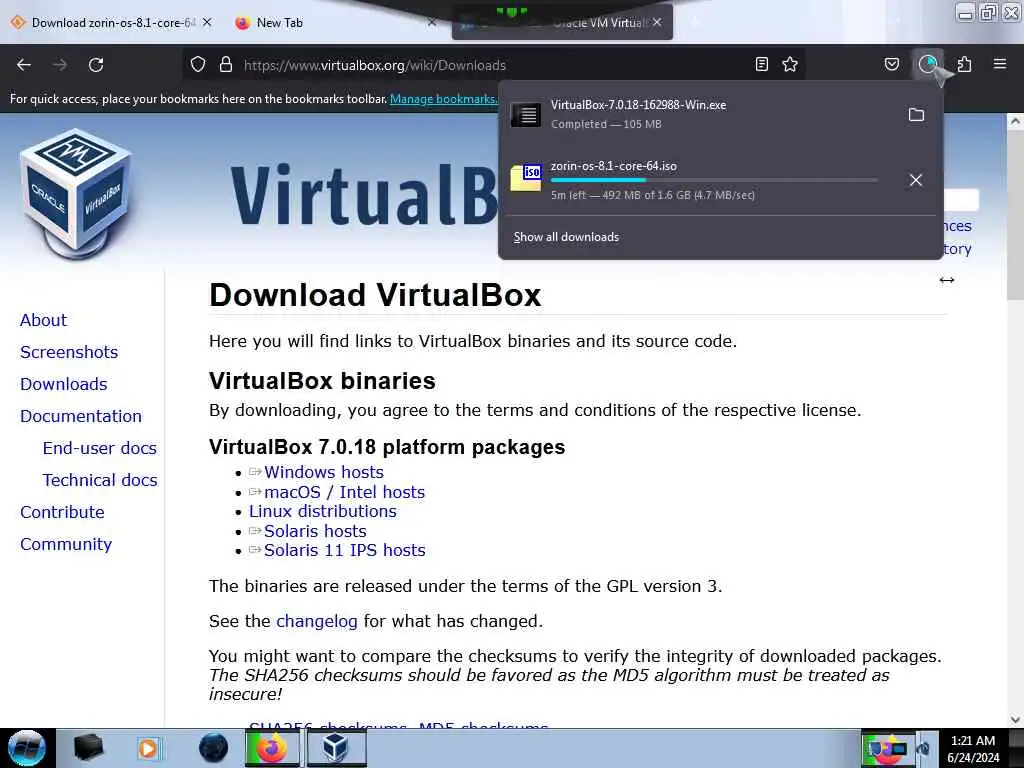Click the address bar URL field
This screenshot has width=1024, height=768.
[x=493, y=65]
